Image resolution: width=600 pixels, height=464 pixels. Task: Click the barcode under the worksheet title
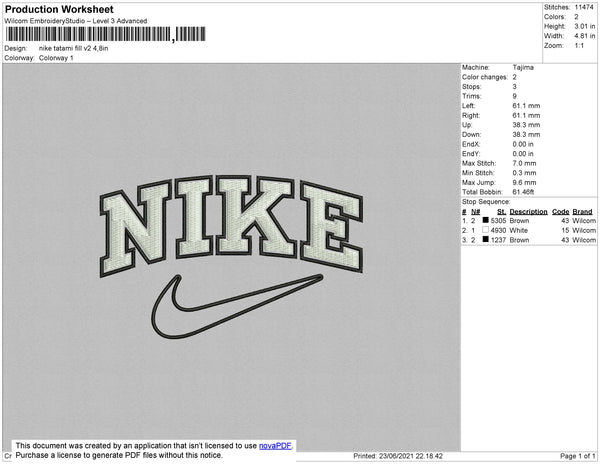pyautogui.click(x=106, y=34)
